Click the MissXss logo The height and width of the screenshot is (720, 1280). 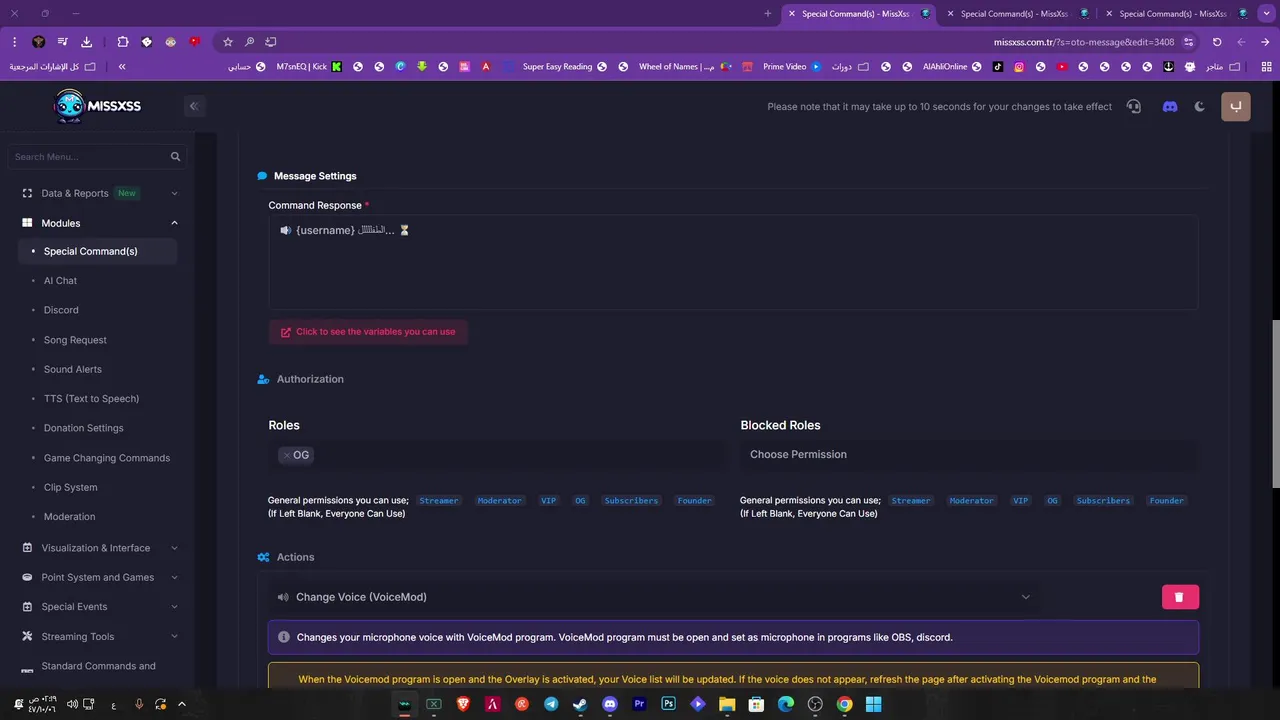(x=96, y=105)
